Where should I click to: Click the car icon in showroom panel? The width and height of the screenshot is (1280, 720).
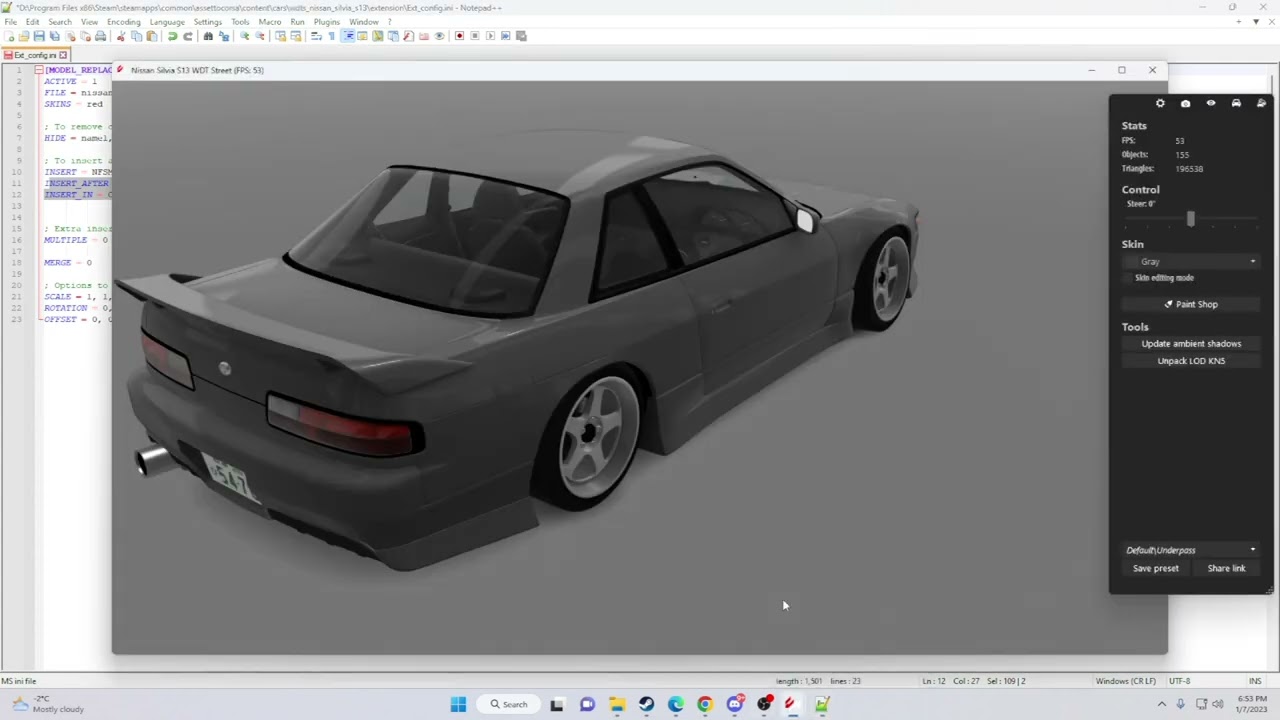1236,103
